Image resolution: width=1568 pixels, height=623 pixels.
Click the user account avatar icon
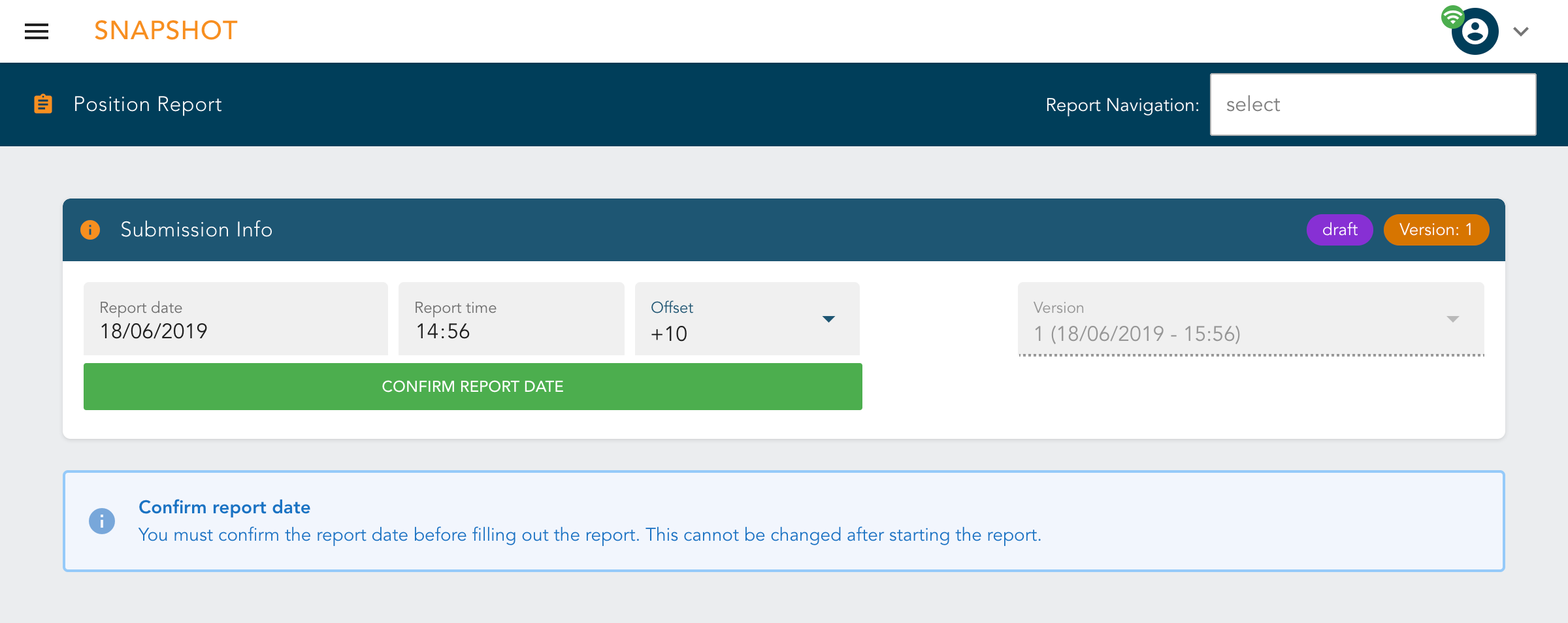(1475, 31)
